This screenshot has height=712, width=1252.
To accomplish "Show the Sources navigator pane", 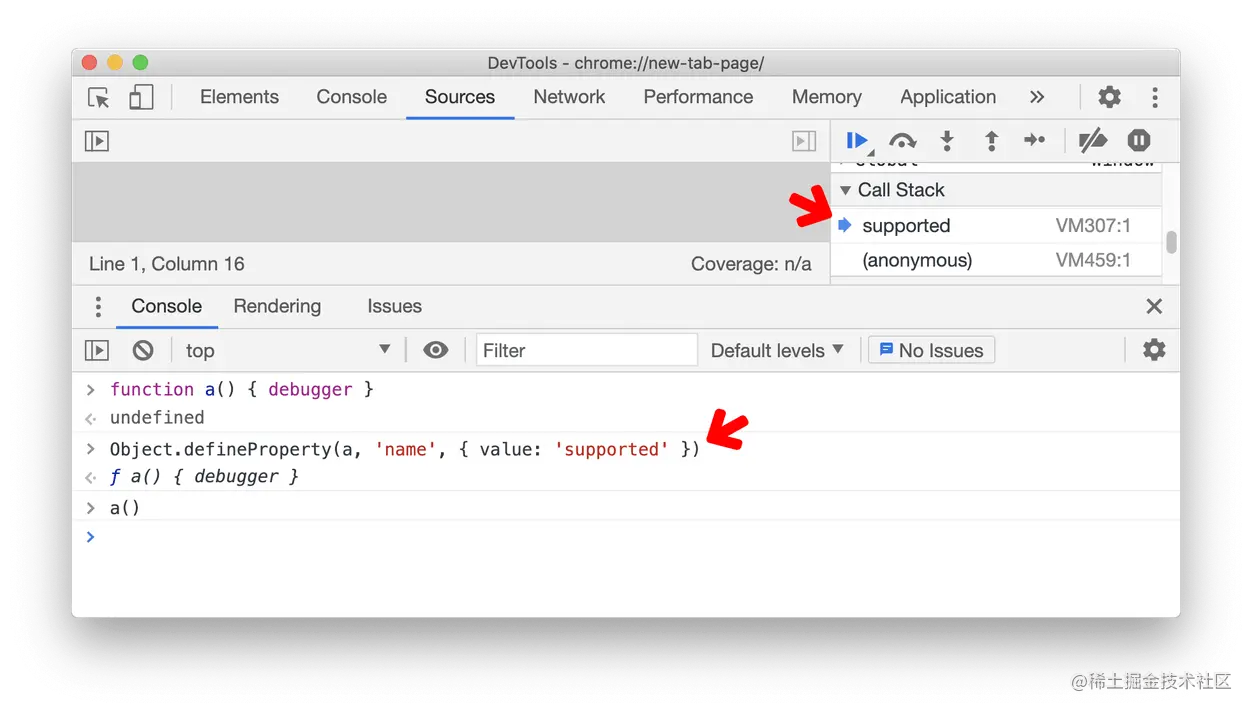I will pos(97,141).
